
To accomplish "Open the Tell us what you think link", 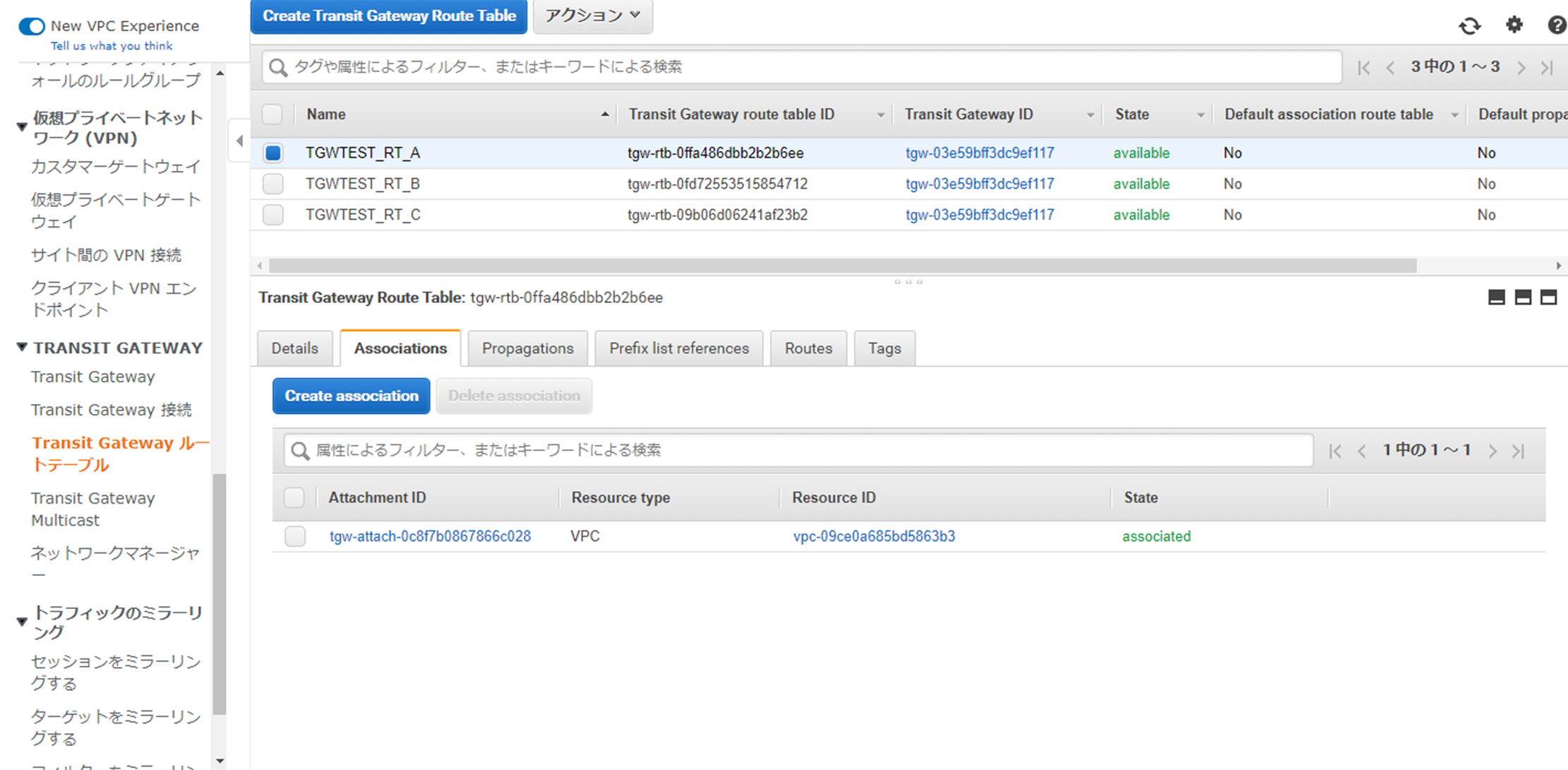I will (112, 46).
